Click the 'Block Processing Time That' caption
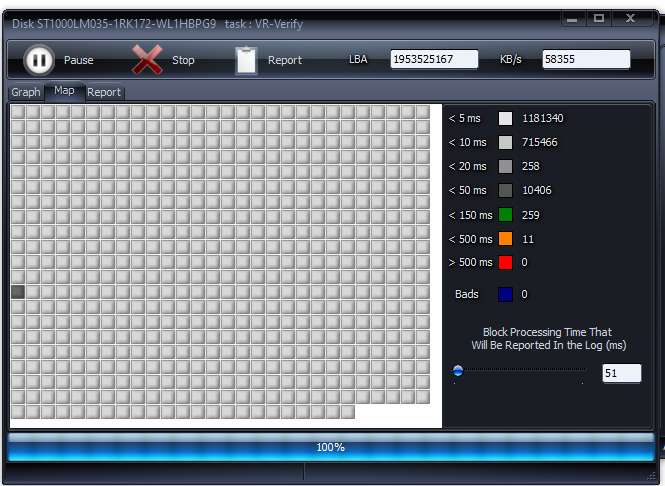Screen dimensions: 665x486 (x=548, y=332)
